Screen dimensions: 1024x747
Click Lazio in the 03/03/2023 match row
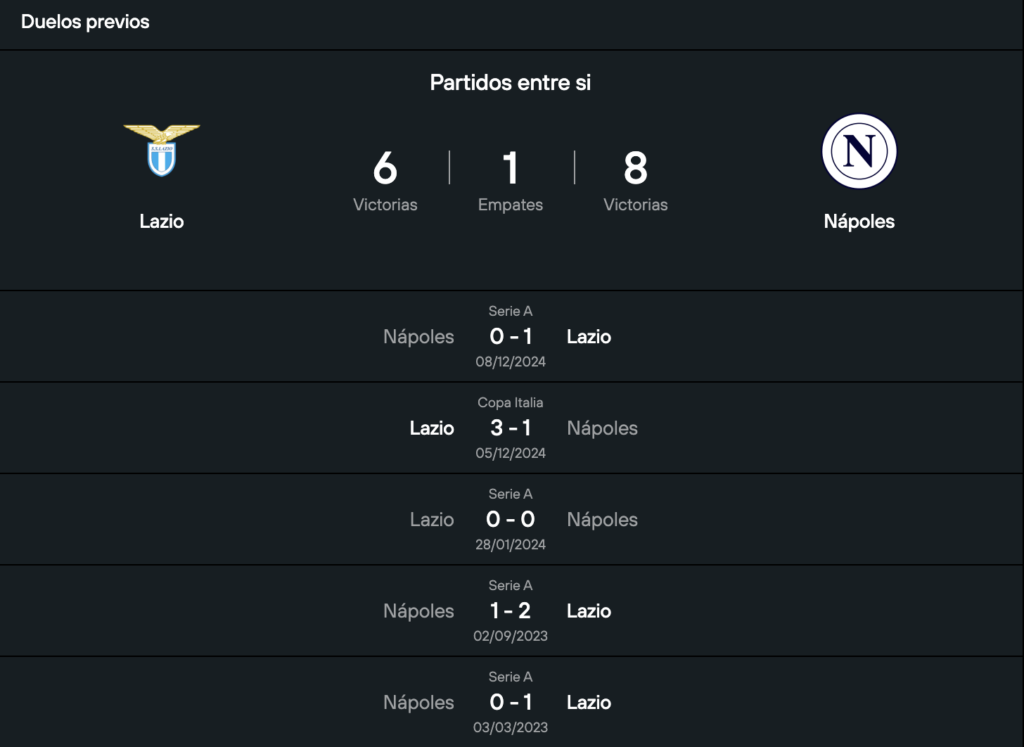coord(588,702)
